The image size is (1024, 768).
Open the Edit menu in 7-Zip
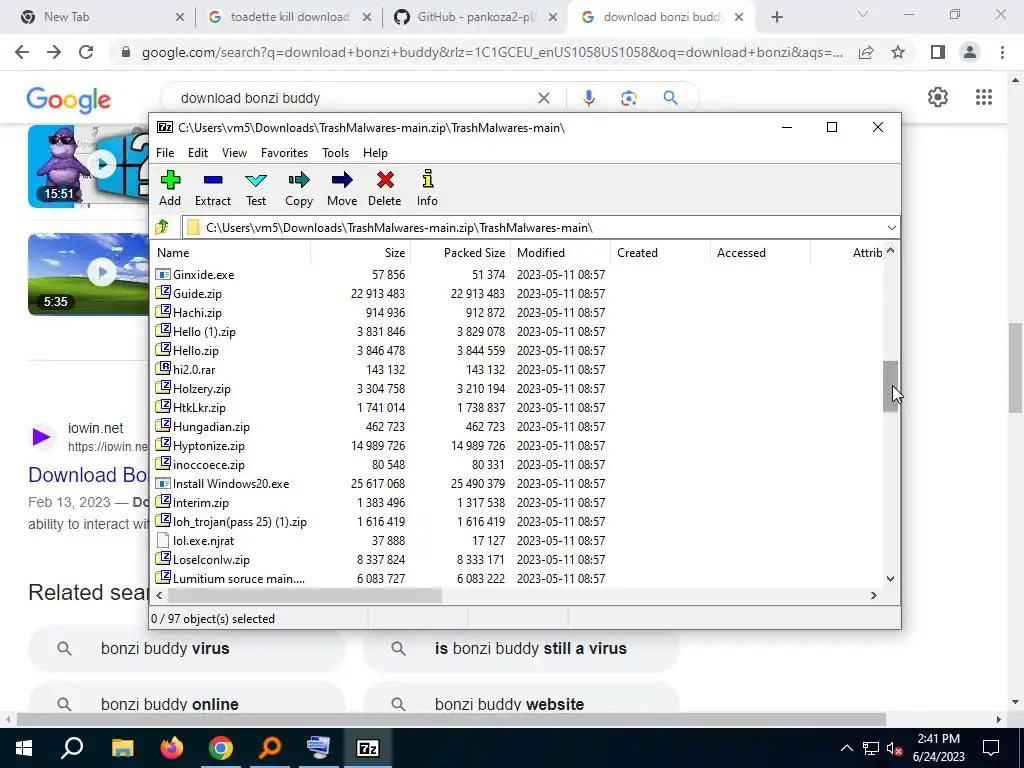click(x=198, y=153)
